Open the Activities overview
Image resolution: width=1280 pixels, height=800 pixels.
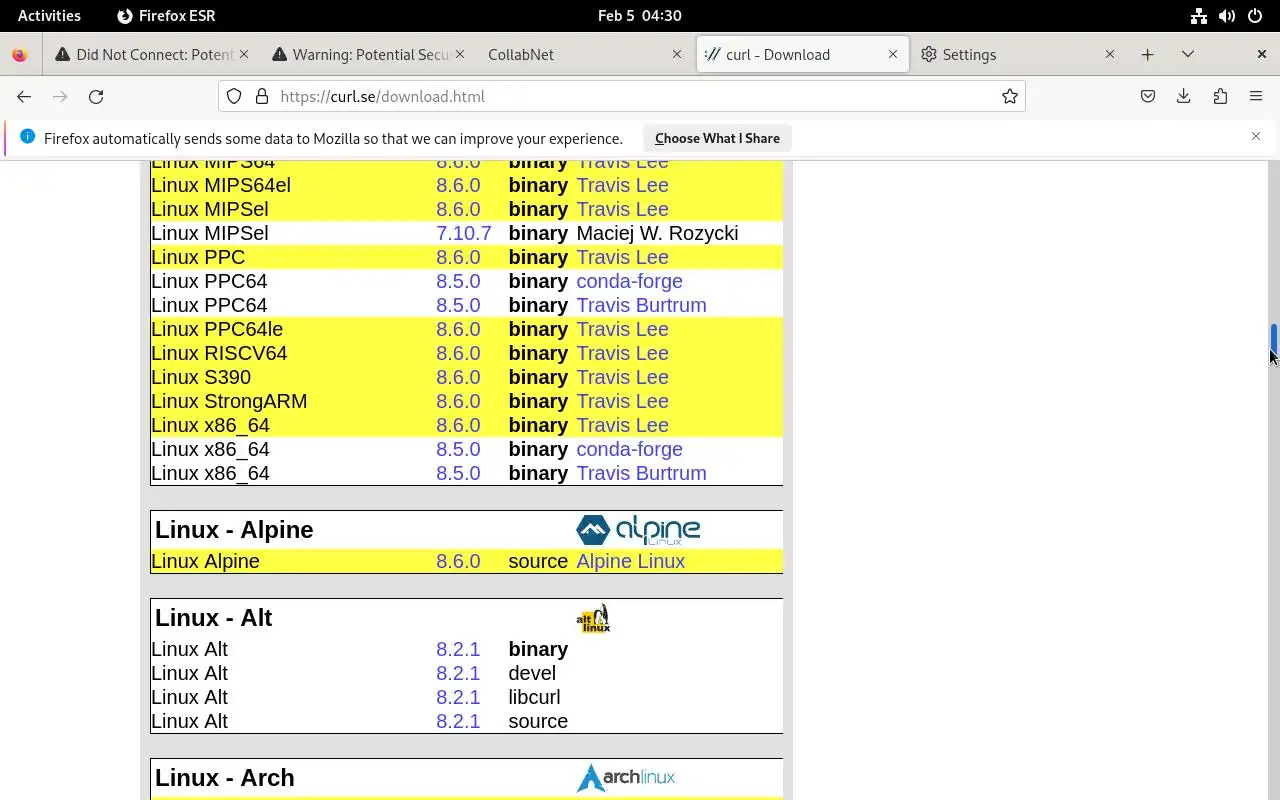coord(49,15)
